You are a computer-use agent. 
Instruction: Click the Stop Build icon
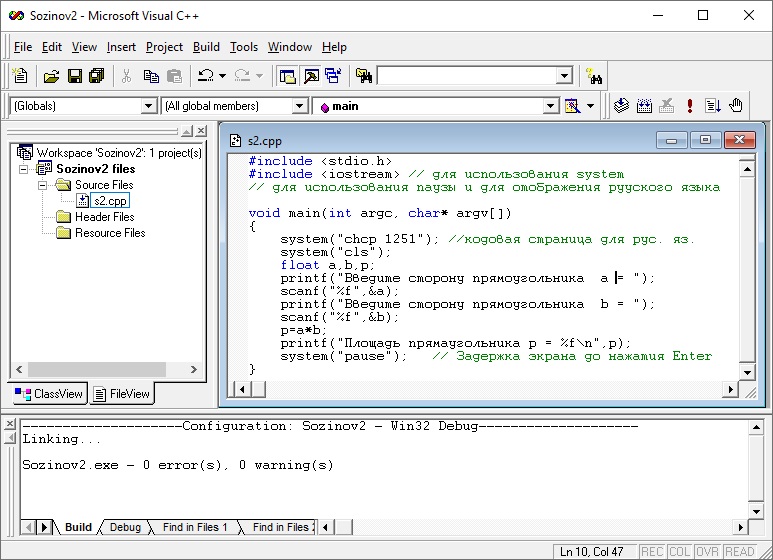667,105
